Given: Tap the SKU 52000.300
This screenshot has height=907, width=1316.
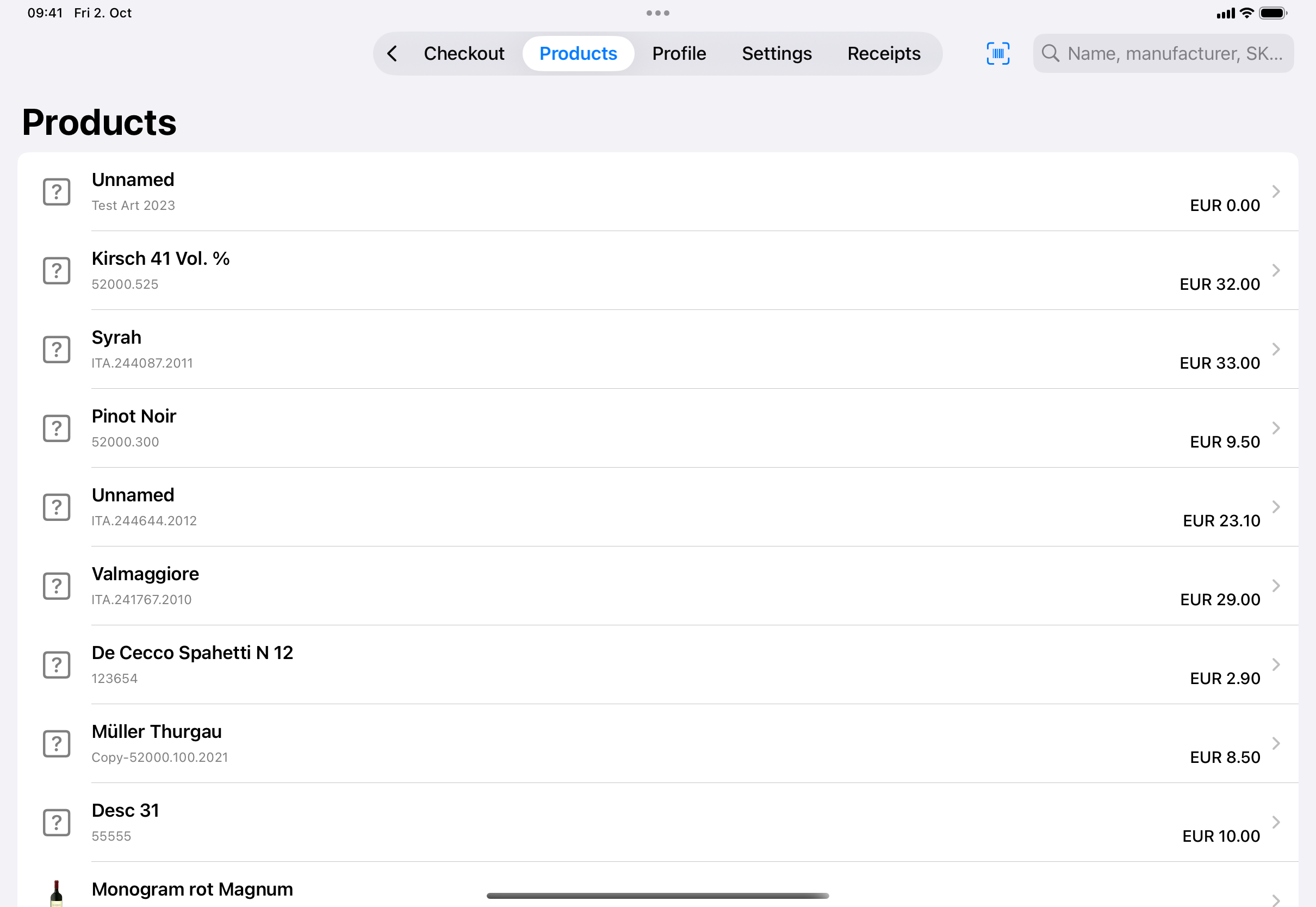Looking at the screenshot, I should tap(126, 443).
